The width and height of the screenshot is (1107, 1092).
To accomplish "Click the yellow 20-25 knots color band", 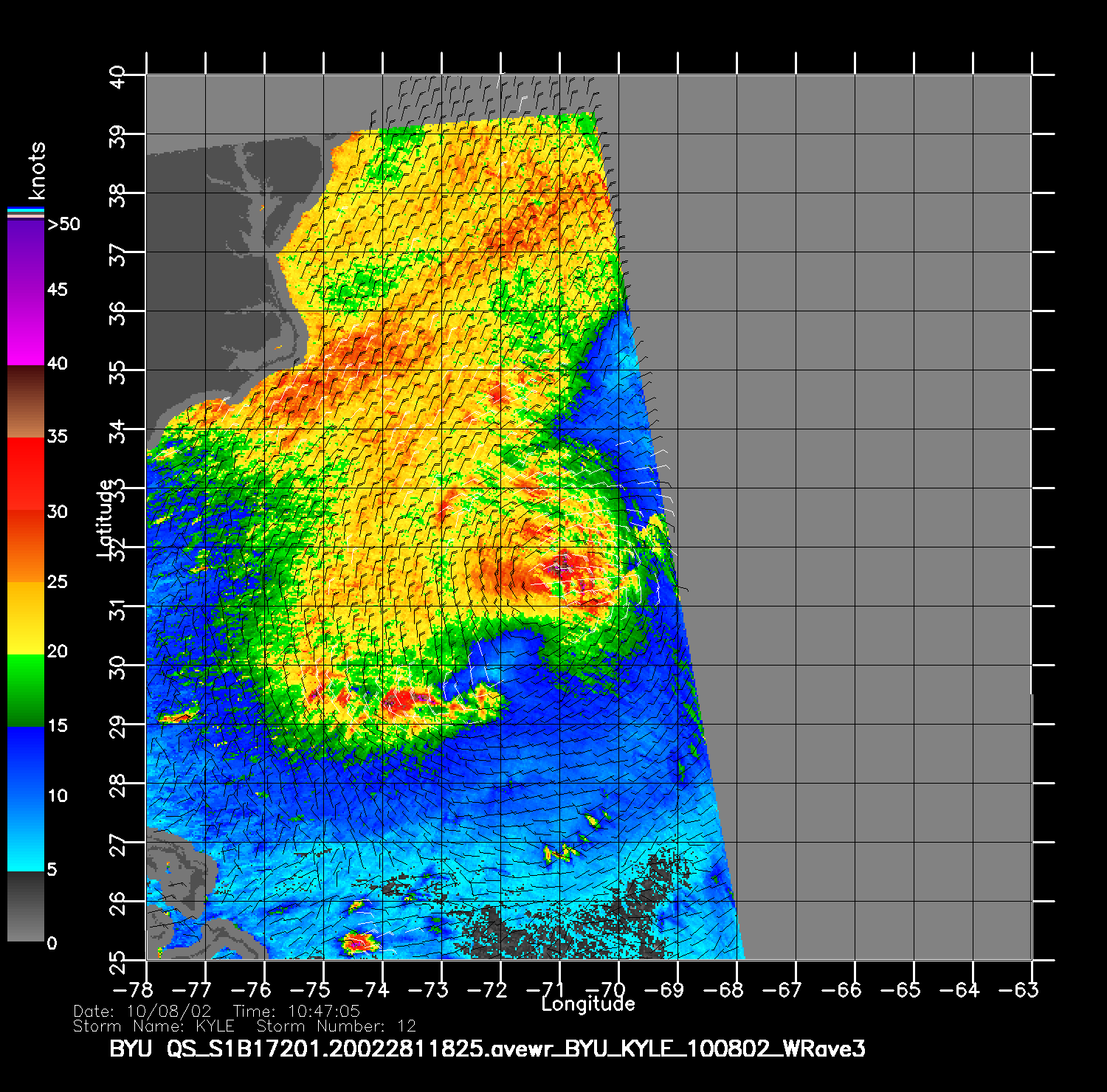I will pos(26,618).
